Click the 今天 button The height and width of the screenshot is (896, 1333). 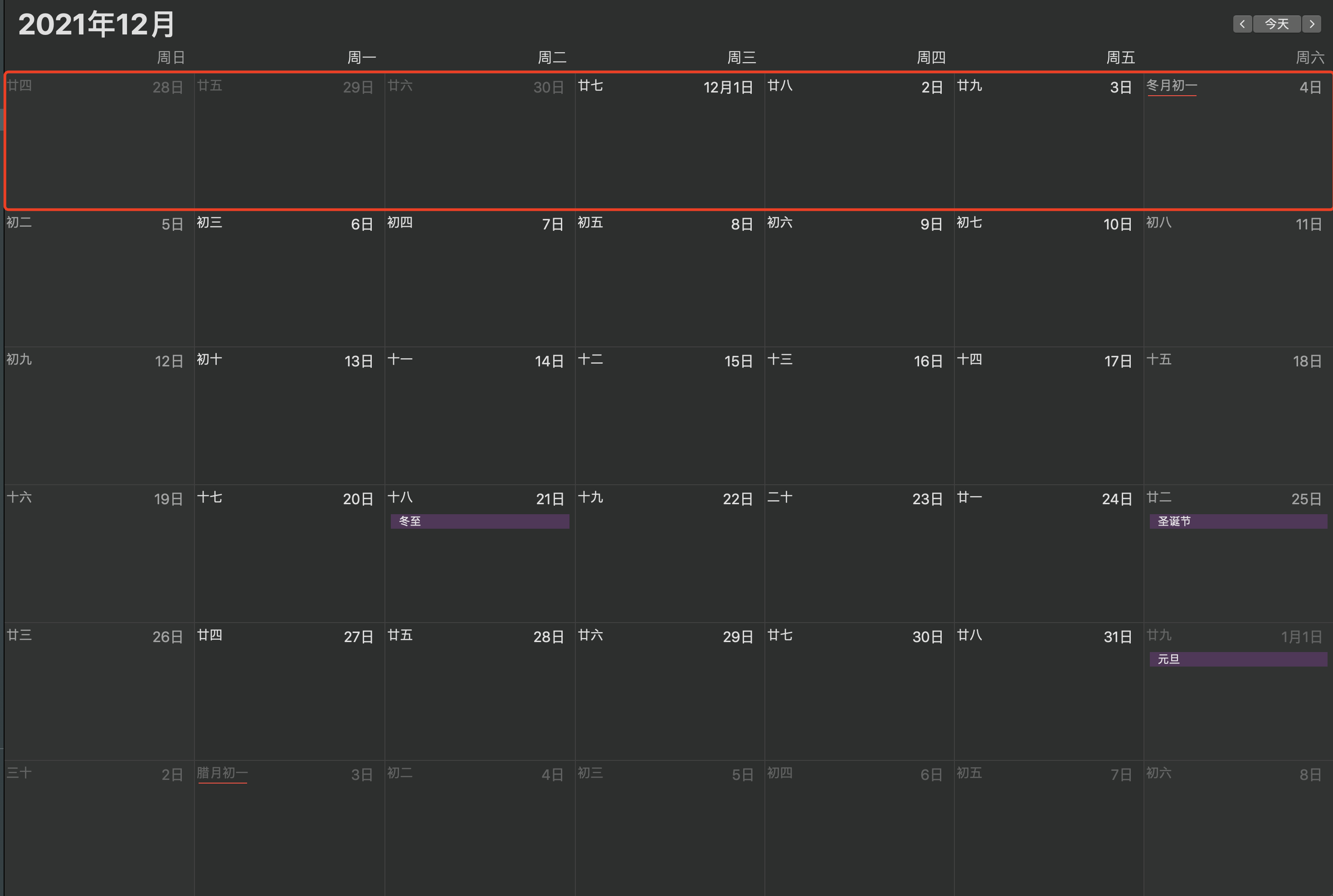(x=1277, y=24)
